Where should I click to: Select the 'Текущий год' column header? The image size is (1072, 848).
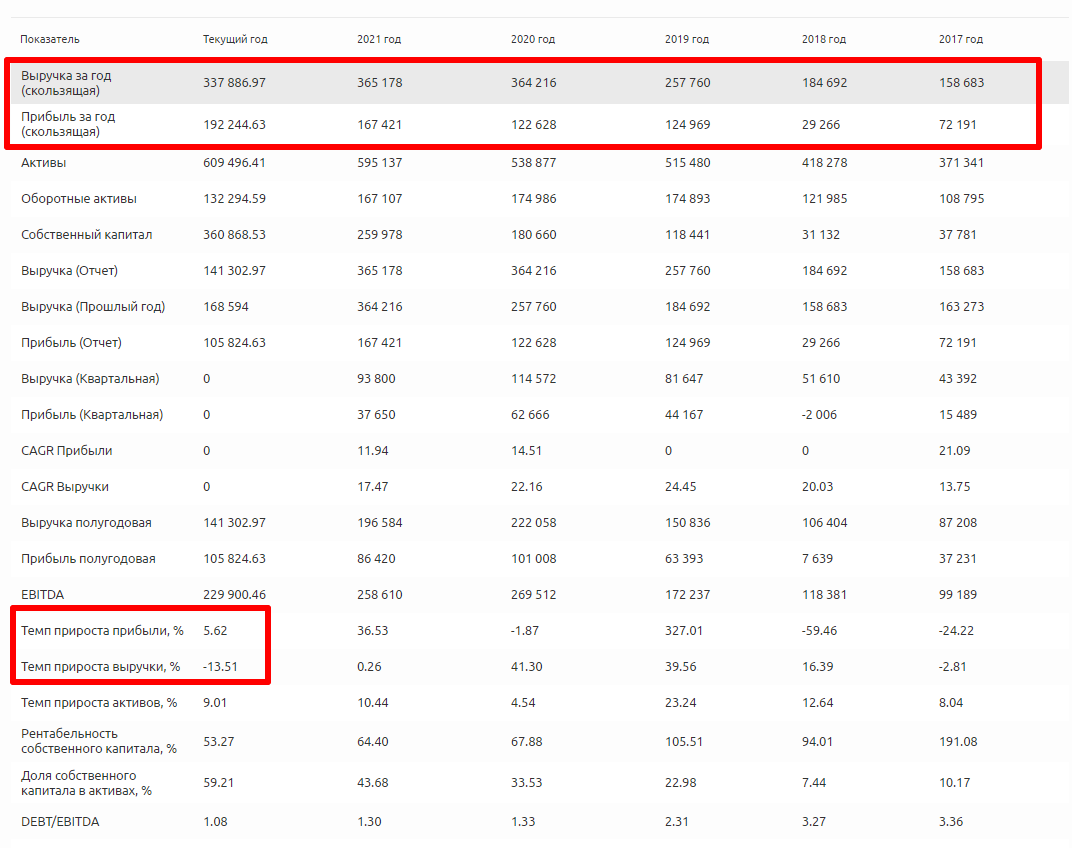tap(235, 39)
